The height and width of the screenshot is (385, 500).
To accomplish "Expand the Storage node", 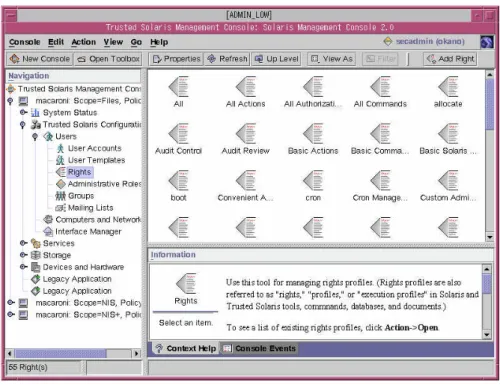I will (x=23, y=255).
